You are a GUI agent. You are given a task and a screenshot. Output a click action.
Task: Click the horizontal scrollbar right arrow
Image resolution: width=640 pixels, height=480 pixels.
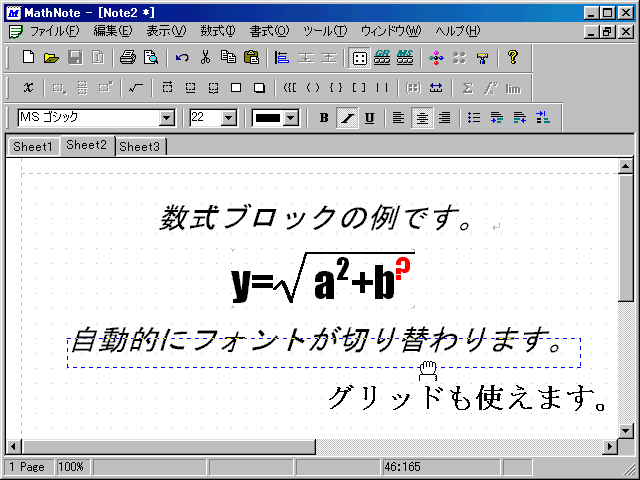click(610, 447)
